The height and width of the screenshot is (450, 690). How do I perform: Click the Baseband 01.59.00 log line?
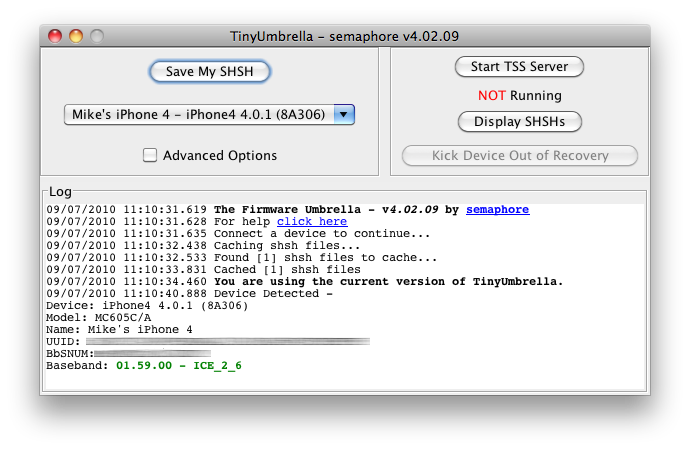[x=144, y=366]
